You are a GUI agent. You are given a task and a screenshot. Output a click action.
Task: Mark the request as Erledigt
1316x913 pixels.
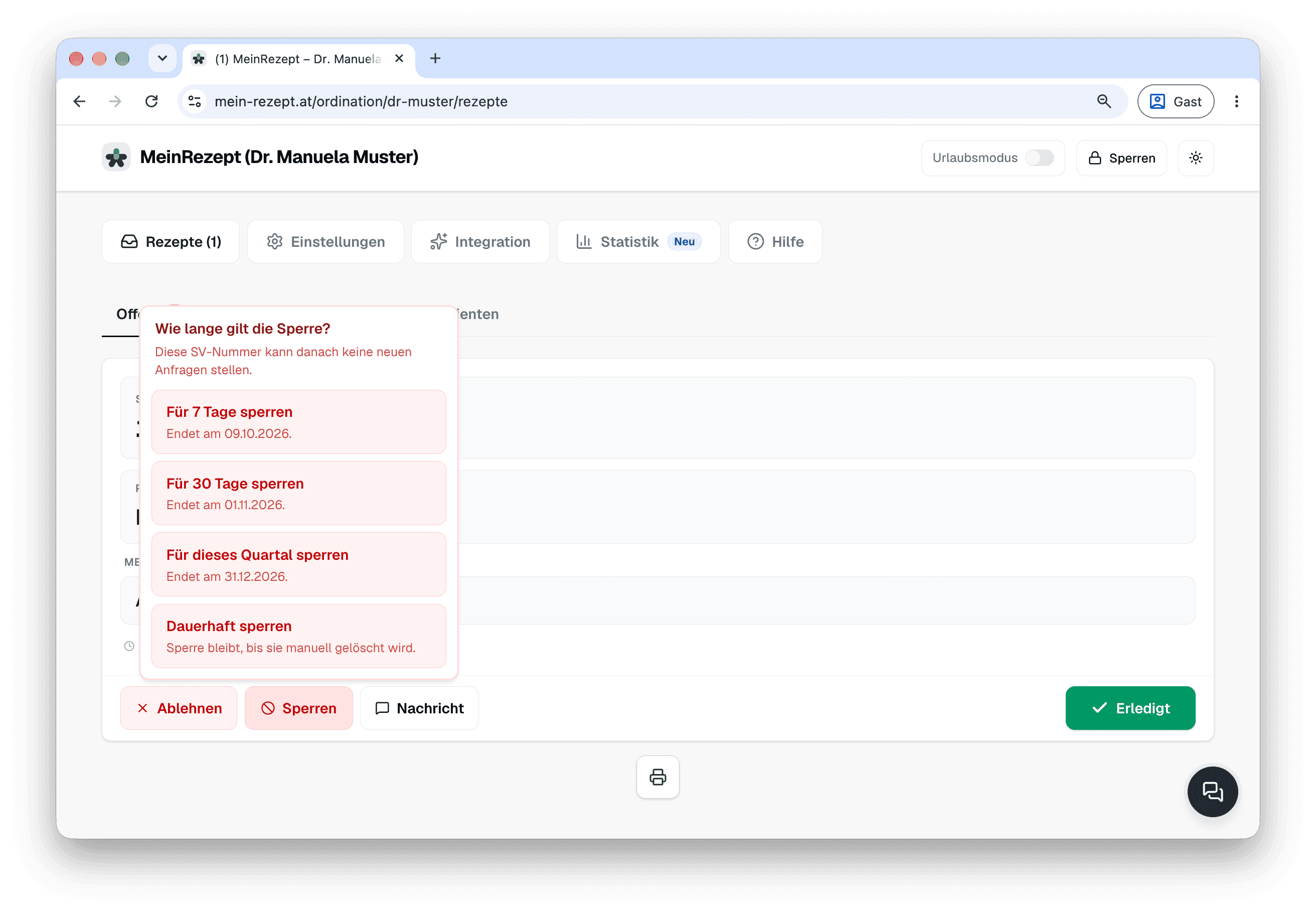click(1130, 708)
